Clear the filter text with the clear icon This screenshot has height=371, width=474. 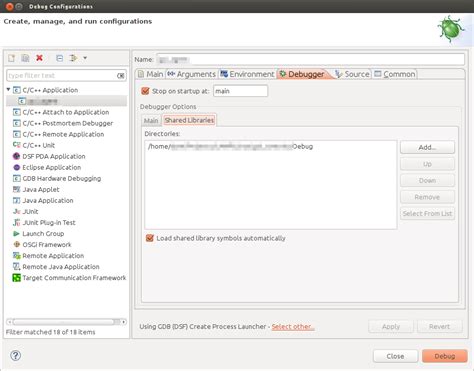[121, 76]
